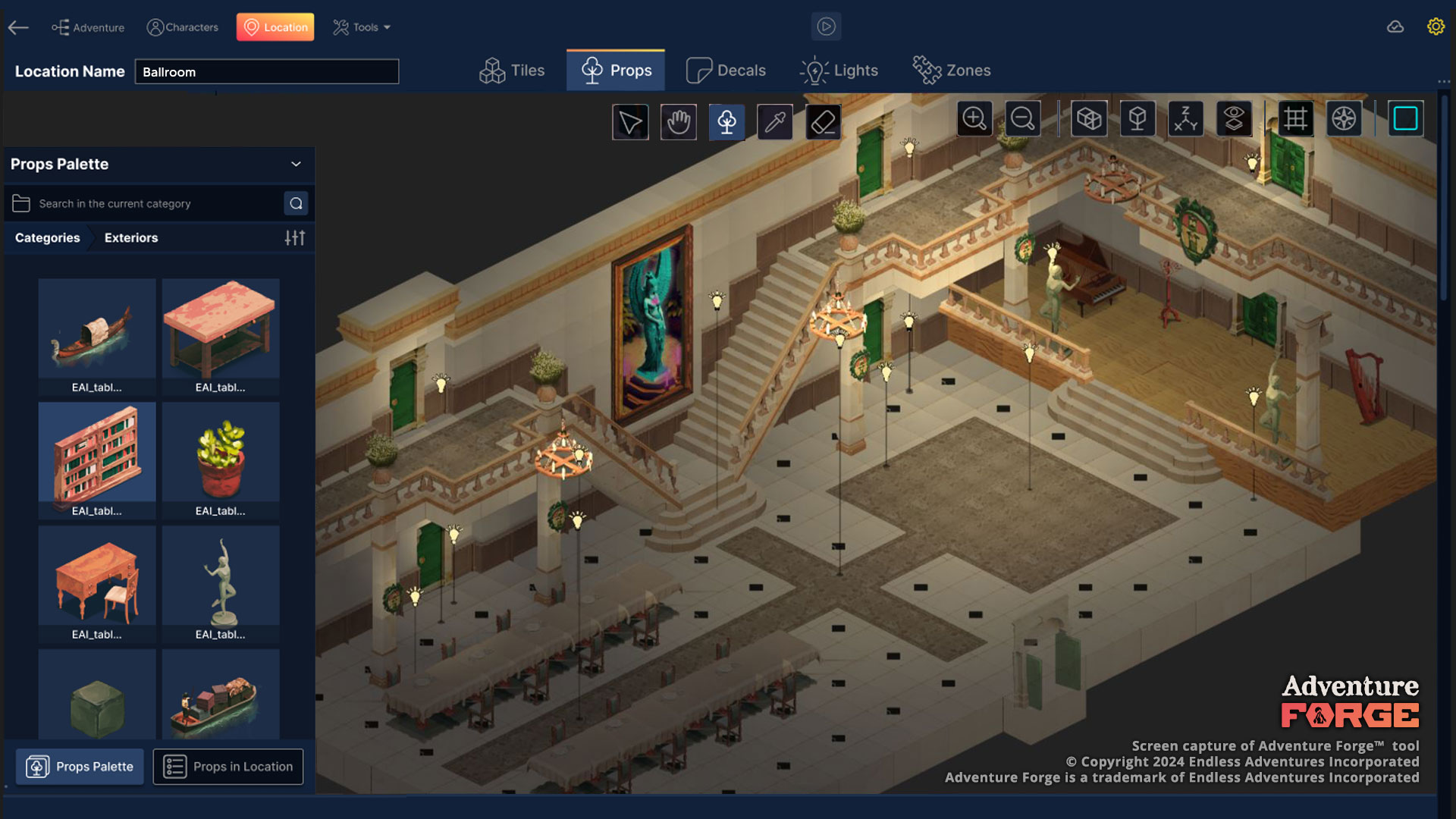Image resolution: width=1456 pixels, height=819 pixels.
Task: Select the prop placement tool
Action: click(x=727, y=121)
